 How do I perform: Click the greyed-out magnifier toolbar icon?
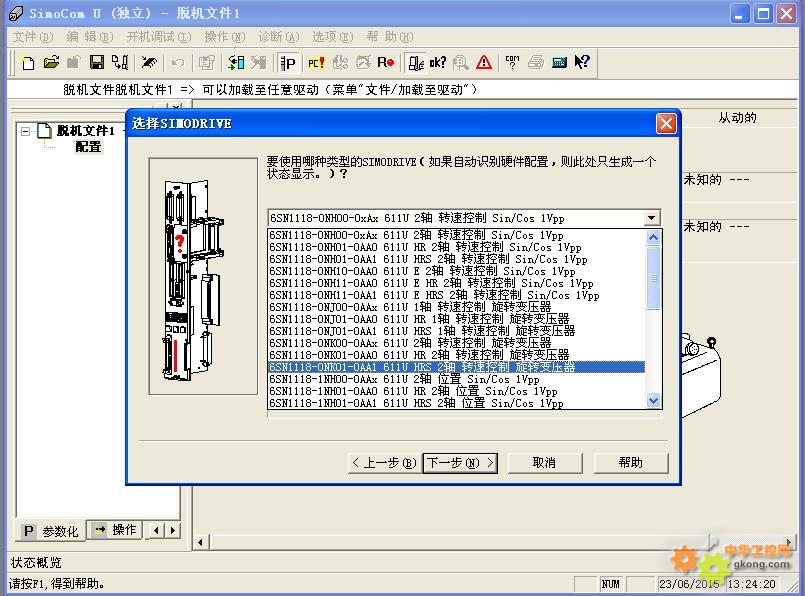461,63
